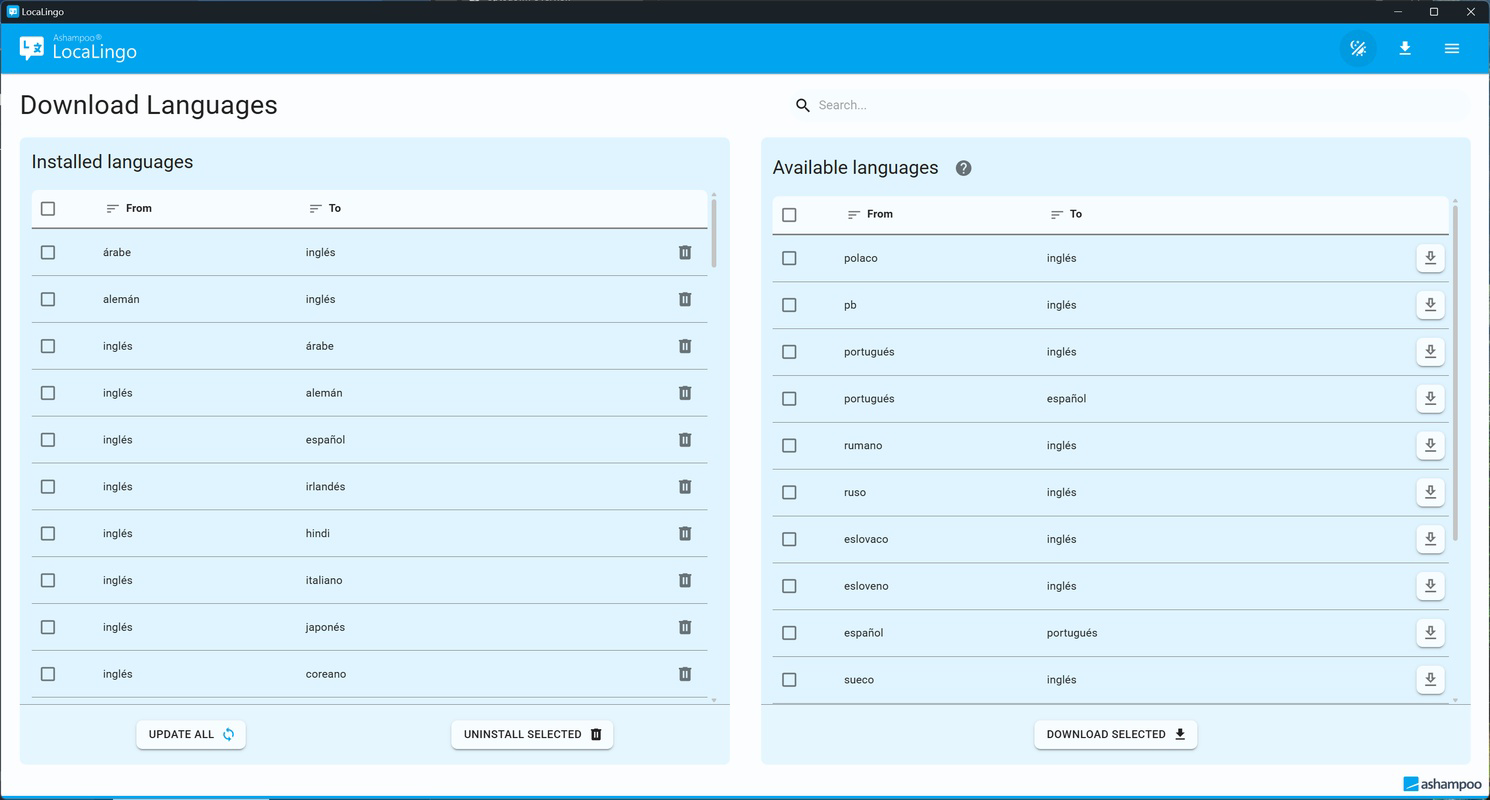Screen dimensions: 1490x800
Task: Click the Update All button
Action: pos(191,734)
